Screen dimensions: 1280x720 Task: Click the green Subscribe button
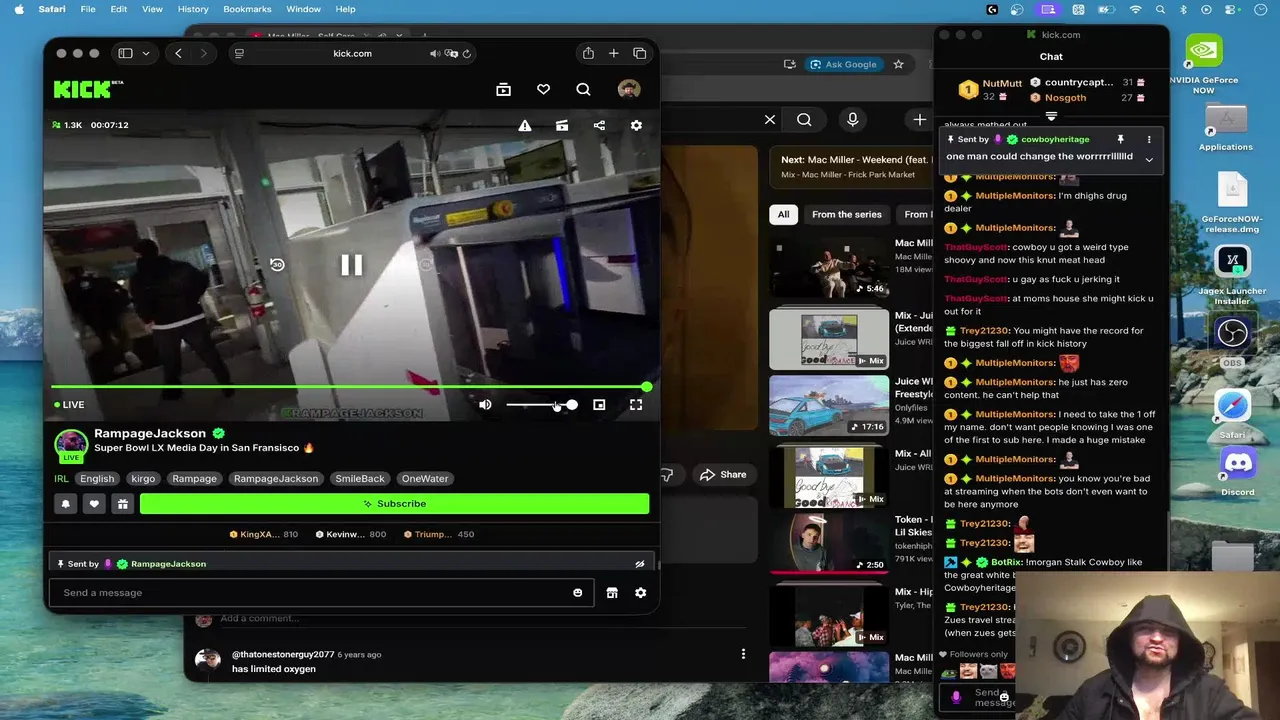click(x=394, y=504)
